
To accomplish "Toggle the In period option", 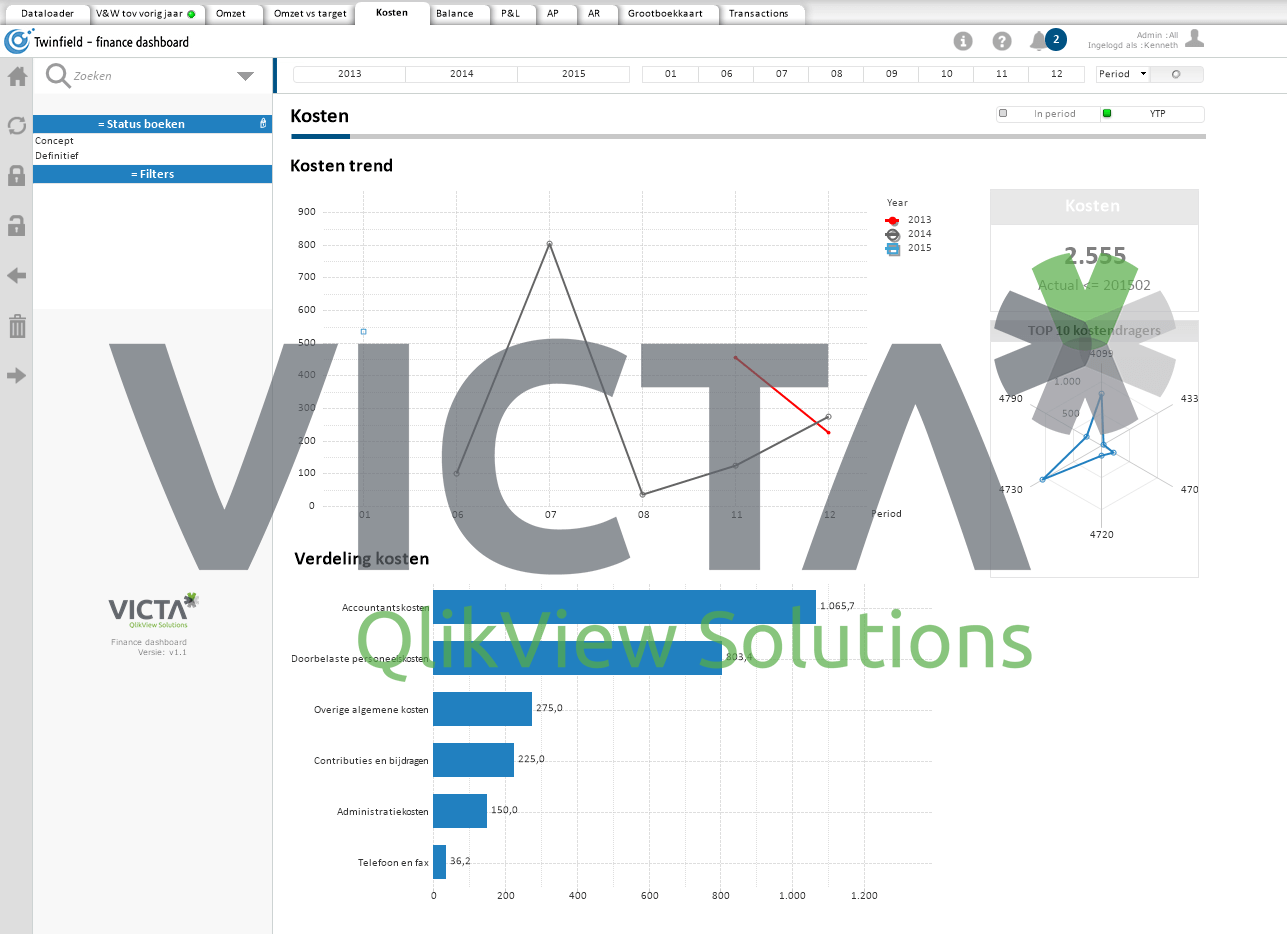I will click(1048, 114).
